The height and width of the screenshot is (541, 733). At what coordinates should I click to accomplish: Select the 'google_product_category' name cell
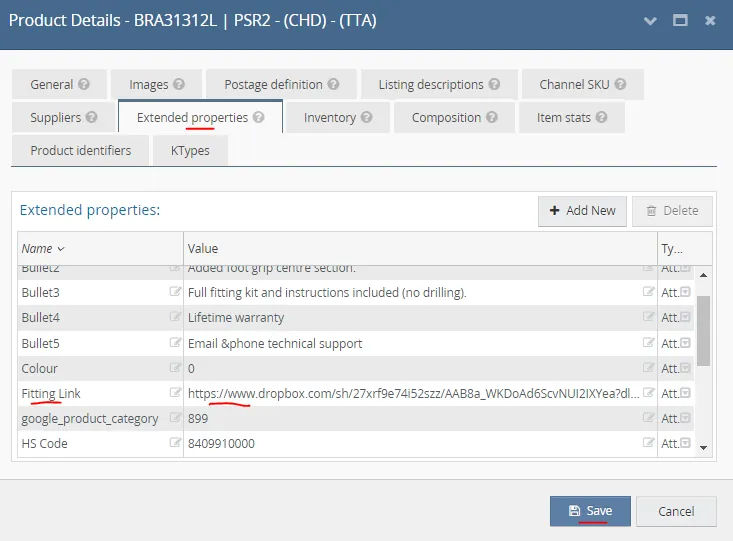[100, 418]
